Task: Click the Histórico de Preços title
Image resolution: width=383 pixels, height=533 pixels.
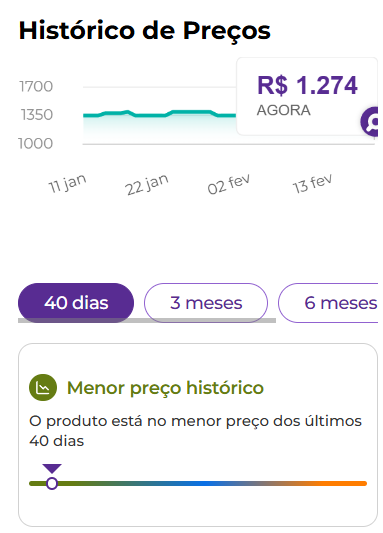Action: [x=145, y=31]
